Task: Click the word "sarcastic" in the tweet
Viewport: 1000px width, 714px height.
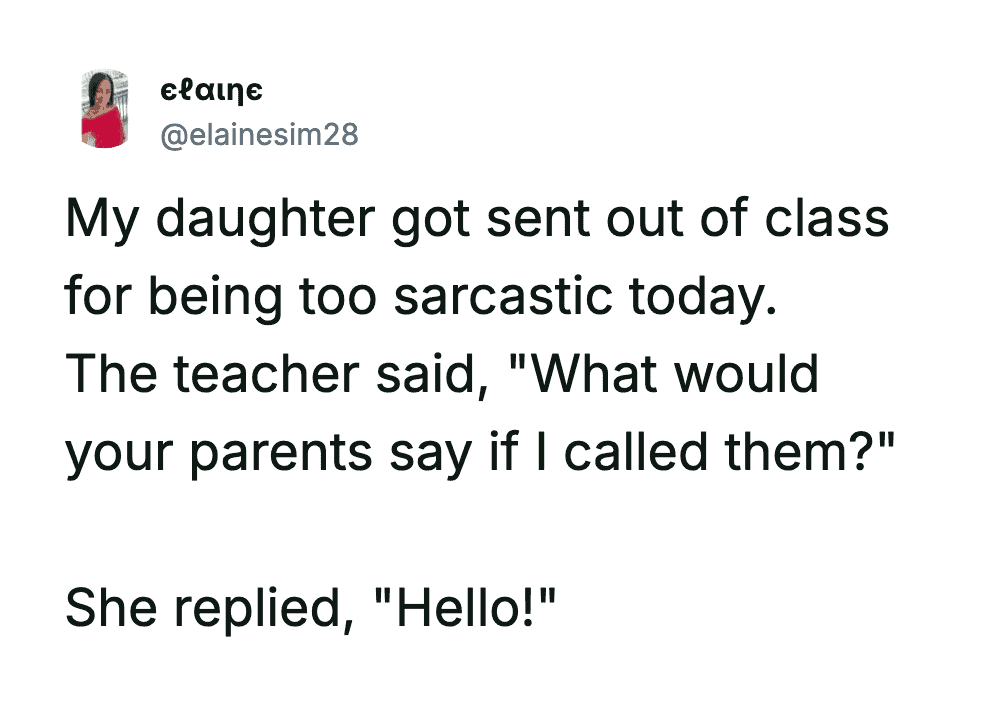Action: (511, 297)
